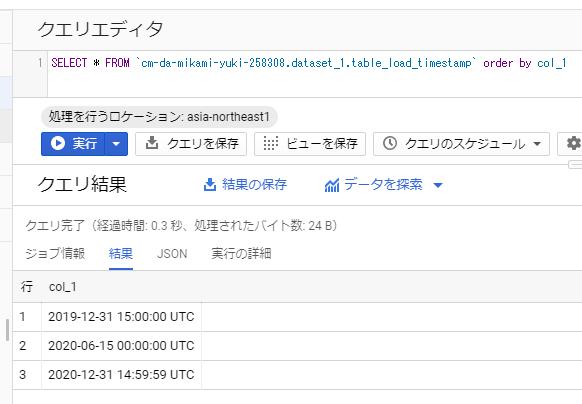The height and width of the screenshot is (404, 582).
Task: Run the query with the 実行 button
Action: click(x=73, y=144)
